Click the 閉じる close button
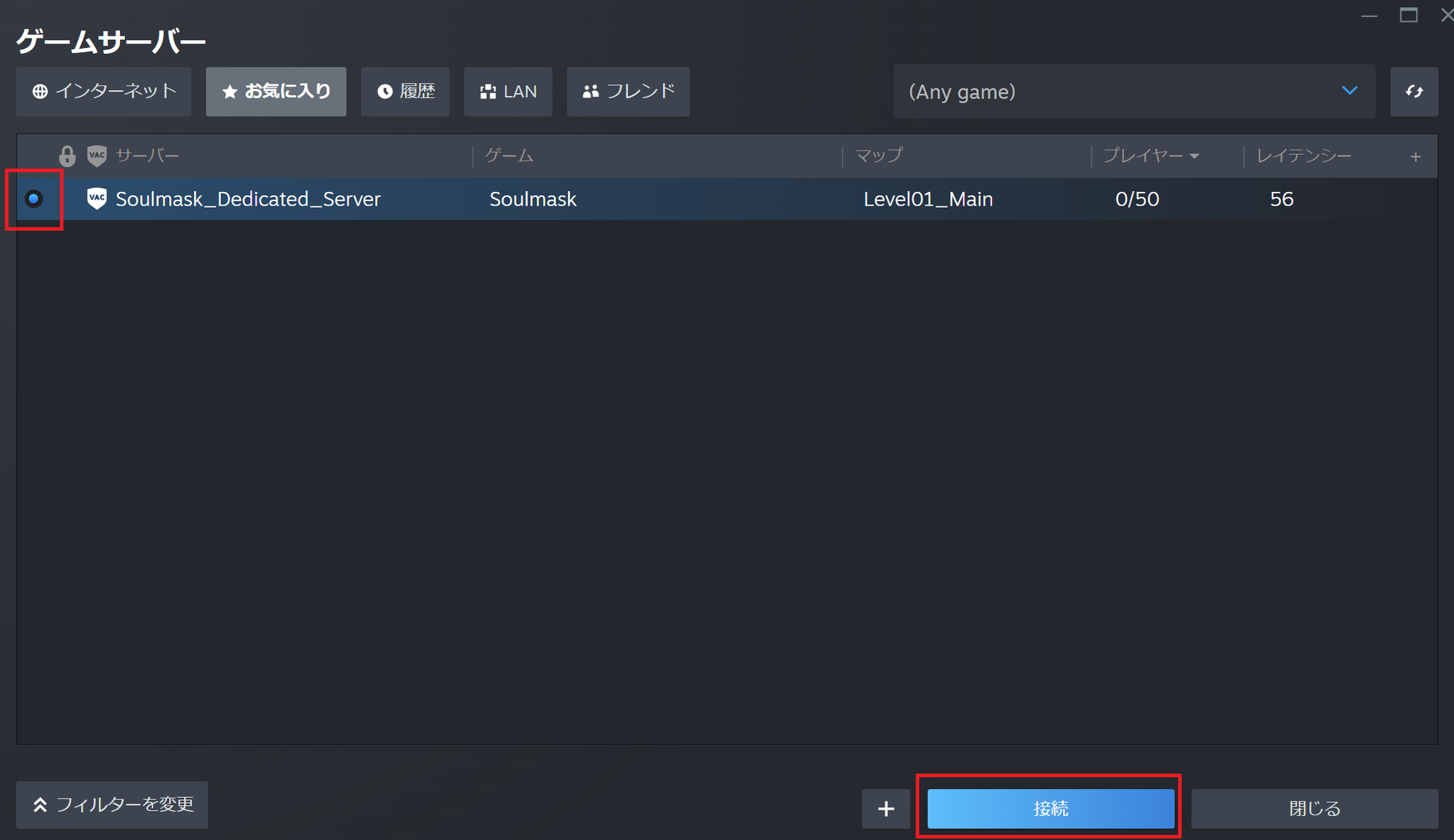The image size is (1454, 840). pyautogui.click(x=1314, y=809)
